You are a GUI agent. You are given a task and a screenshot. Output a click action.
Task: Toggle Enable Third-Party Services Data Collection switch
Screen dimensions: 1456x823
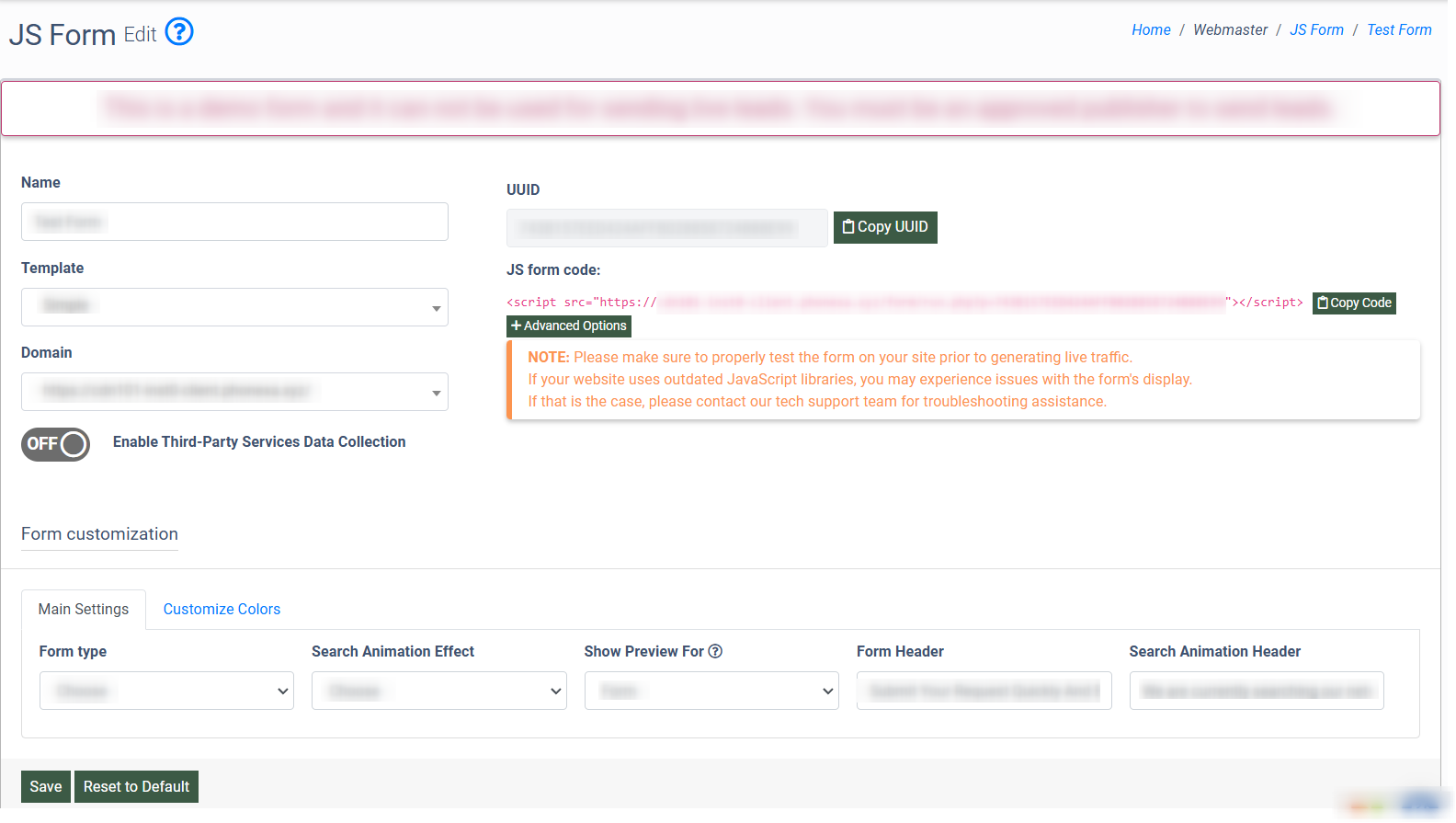(56, 444)
